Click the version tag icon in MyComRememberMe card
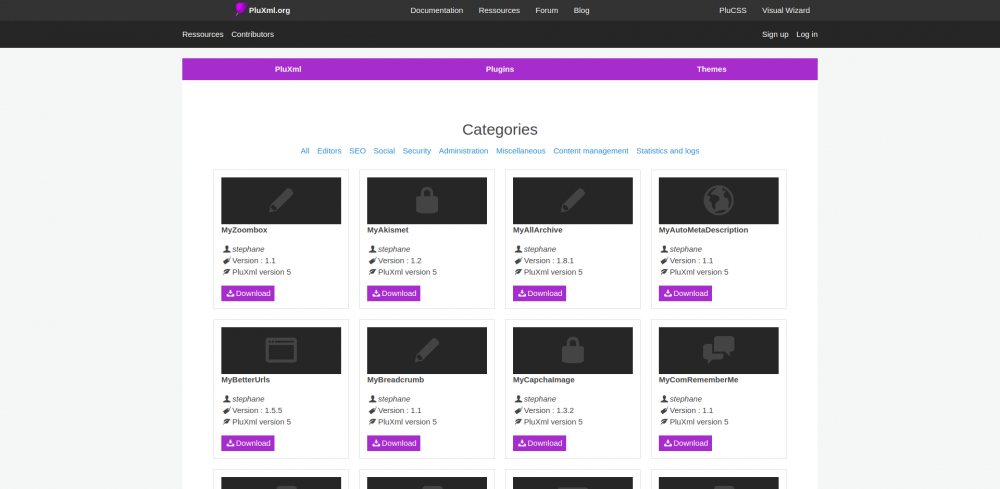The height and width of the screenshot is (489, 1000). 664,411
